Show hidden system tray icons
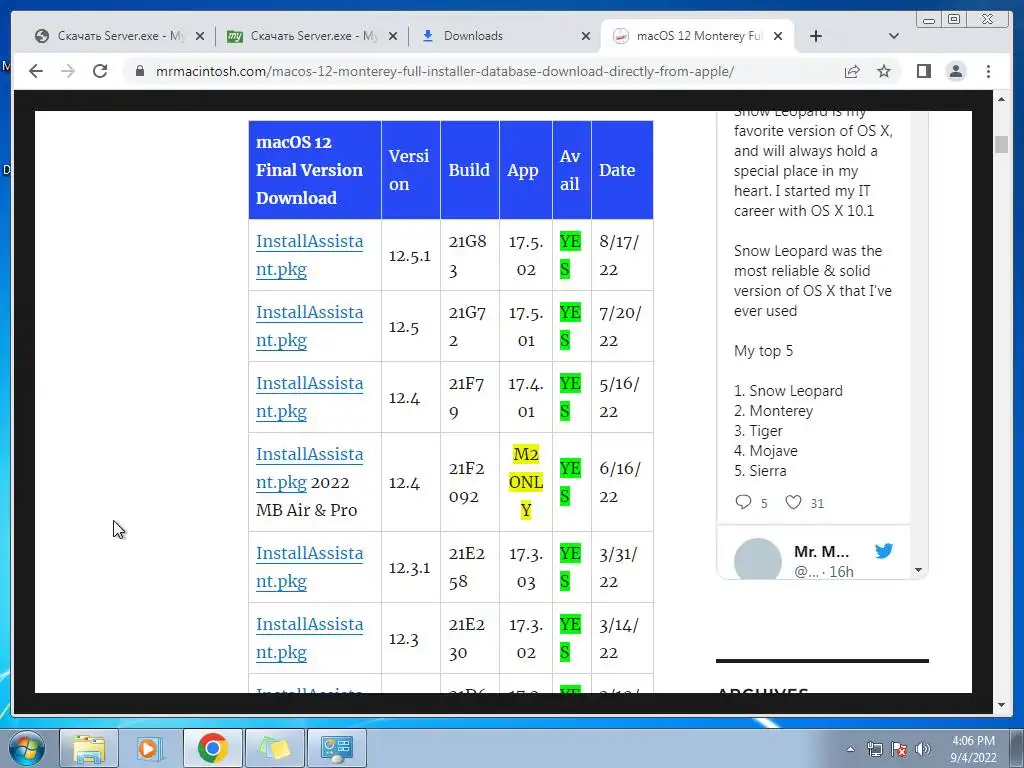 point(850,749)
